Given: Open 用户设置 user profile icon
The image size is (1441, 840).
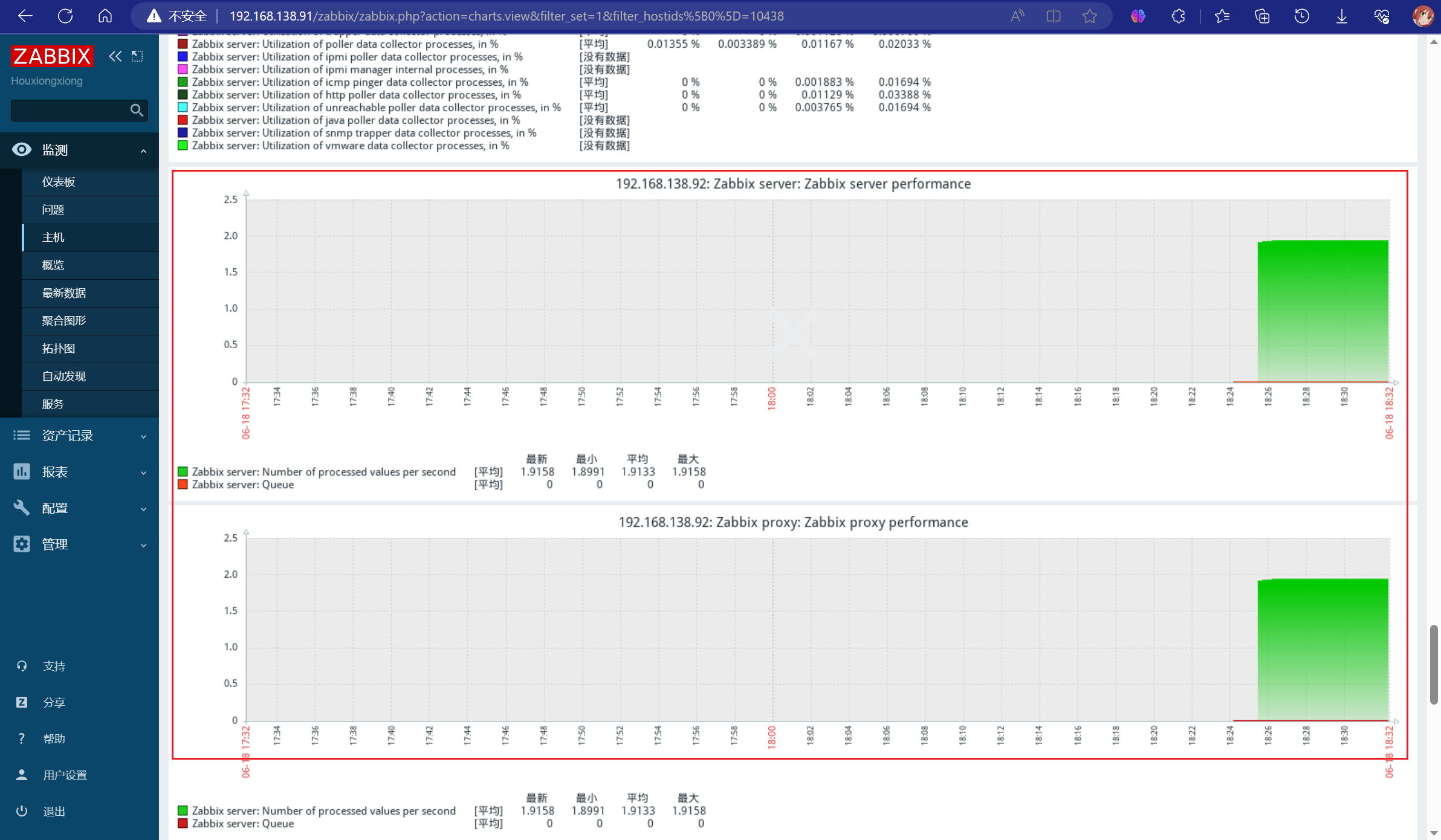Looking at the screenshot, I should (x=22, y=775).
